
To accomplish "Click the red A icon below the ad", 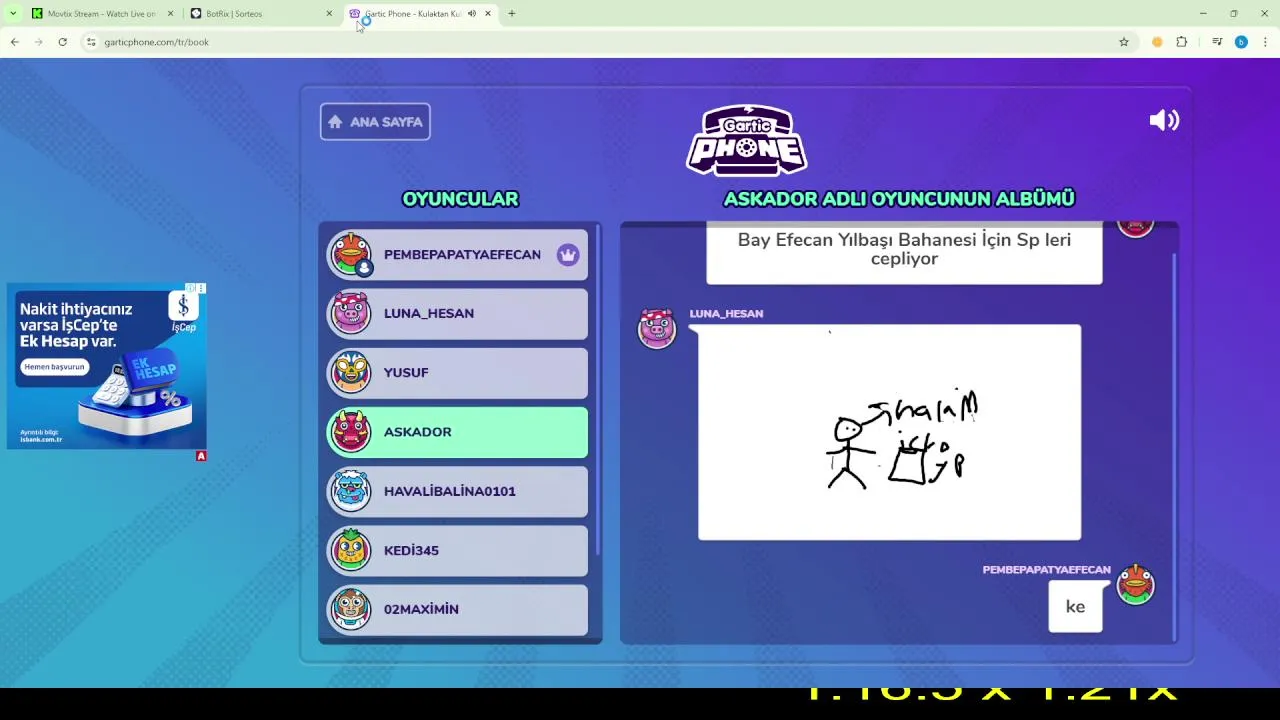I will tap(201, 456).
